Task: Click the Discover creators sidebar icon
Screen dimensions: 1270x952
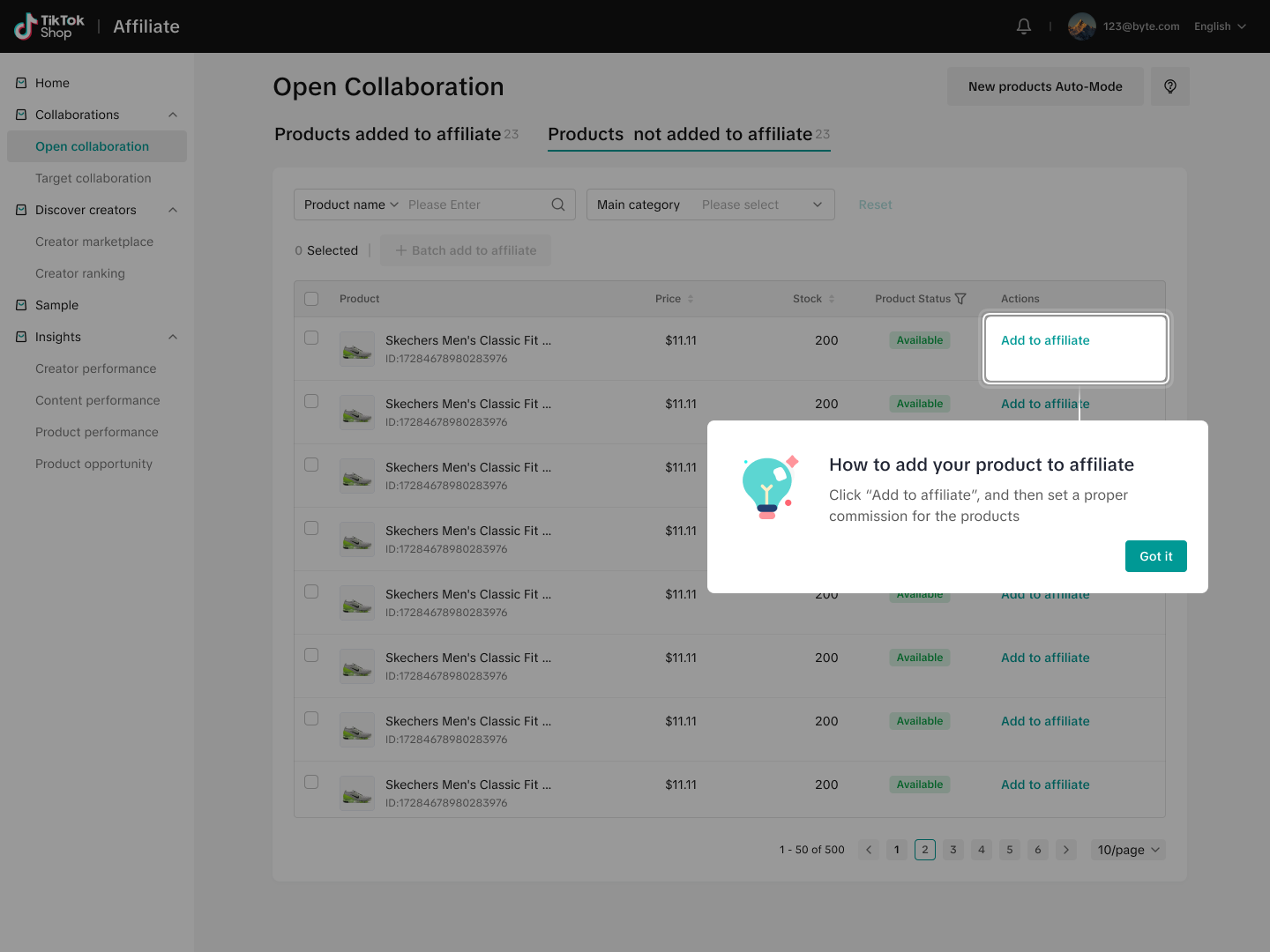Action: (21, 210)
